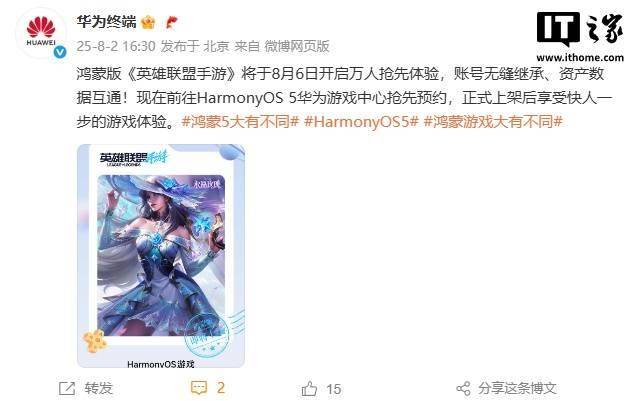Click the gold crown membership icon

148,22
